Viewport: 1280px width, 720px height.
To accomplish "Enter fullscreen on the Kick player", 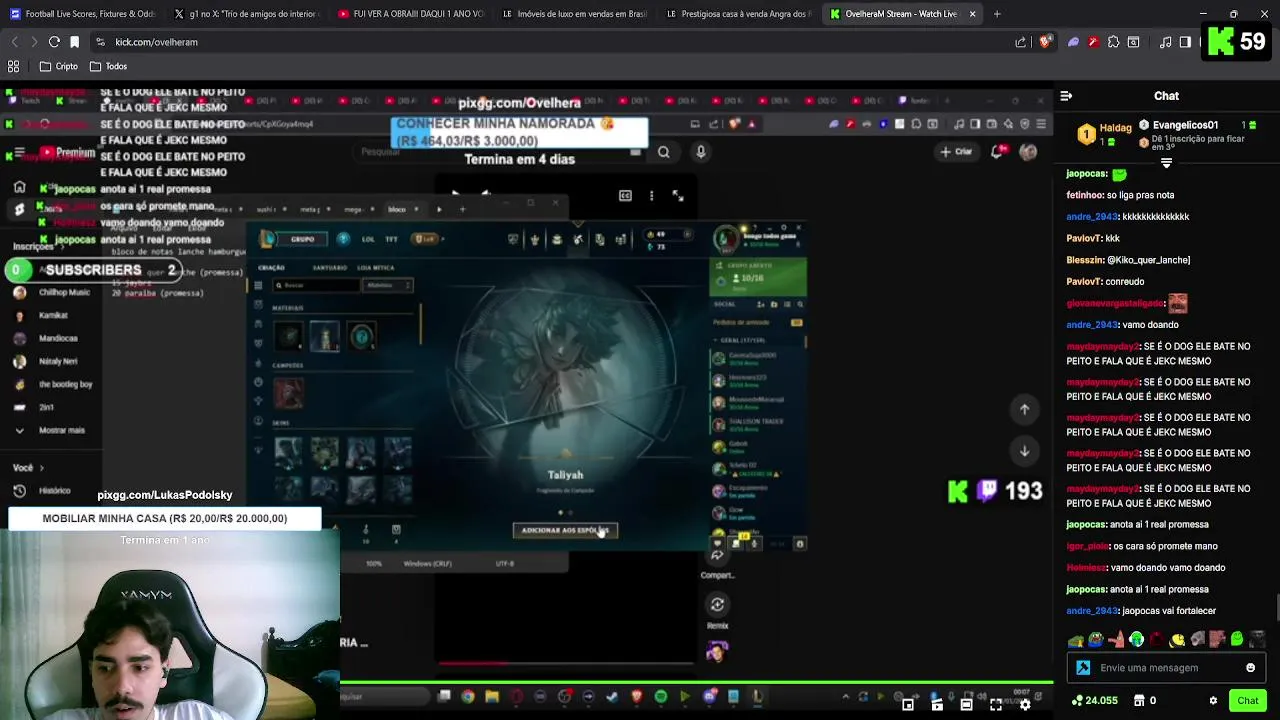I will pos(996,705).
